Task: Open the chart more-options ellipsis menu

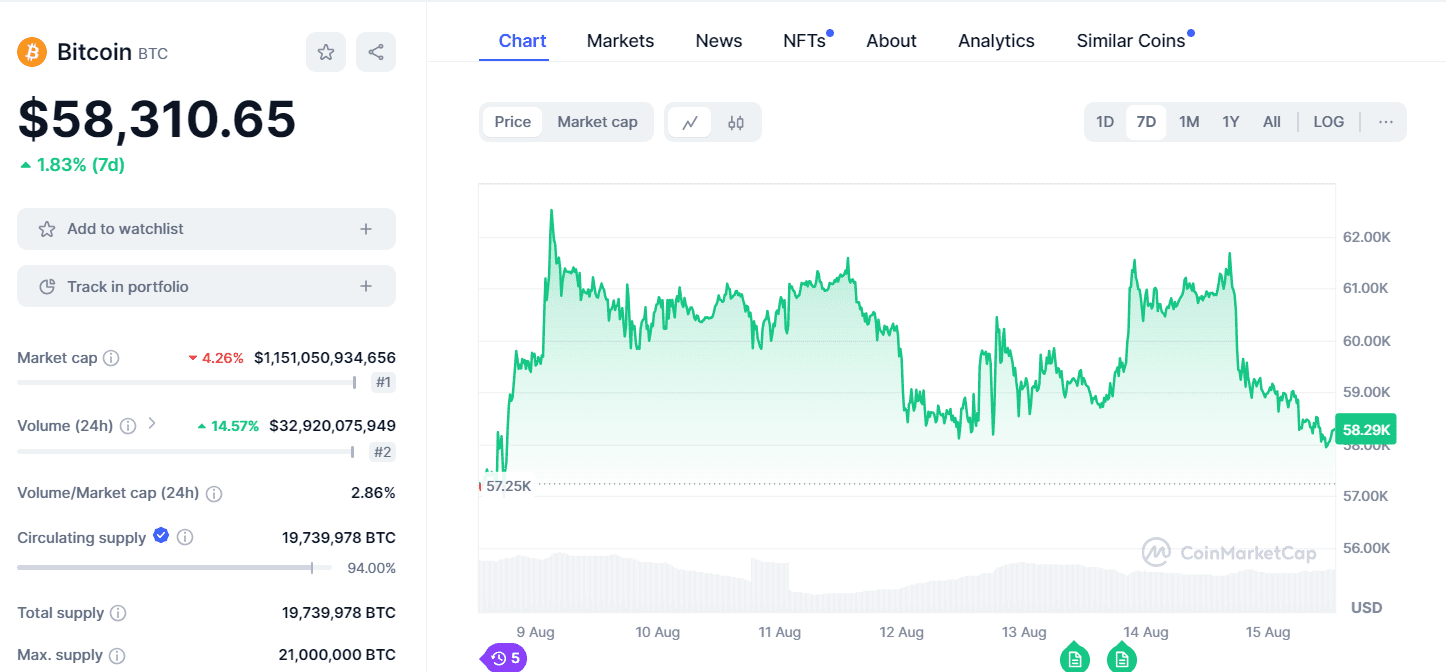Action: 1386,121
